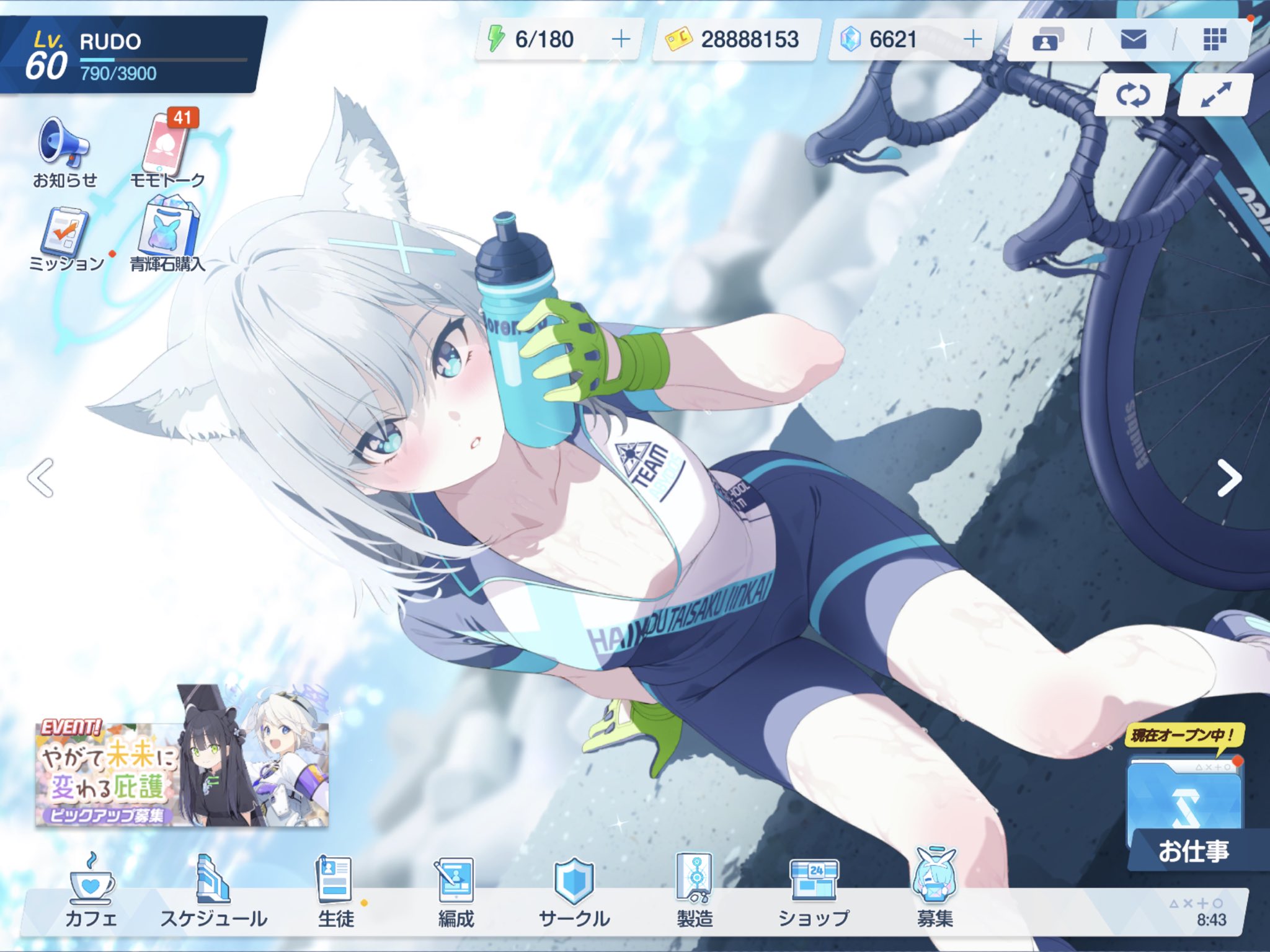Open the お知らせ megaphone notices icon

click(64, 146)
